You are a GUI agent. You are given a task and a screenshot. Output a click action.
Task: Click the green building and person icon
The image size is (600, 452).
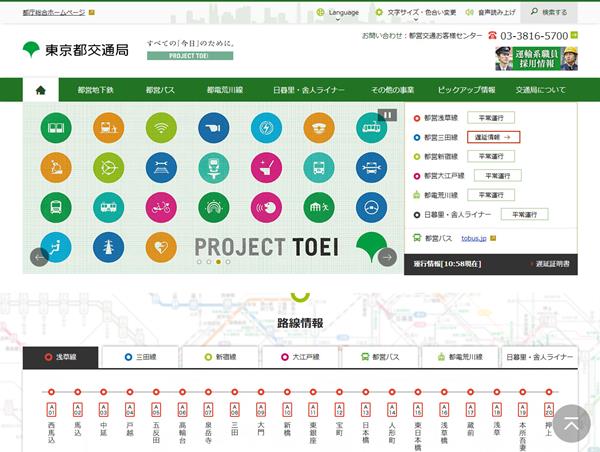coord(319,207)
